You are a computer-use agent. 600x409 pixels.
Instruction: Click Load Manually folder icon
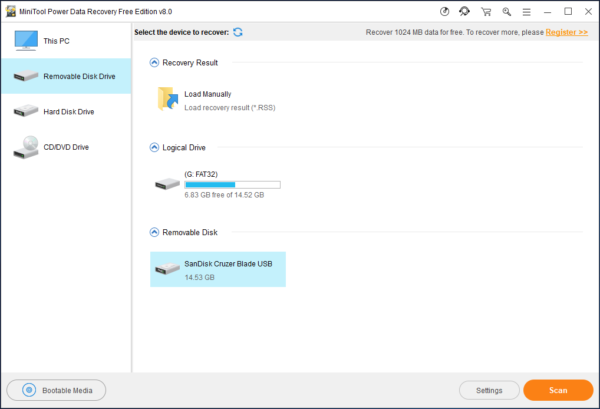[x=168, y=99]
